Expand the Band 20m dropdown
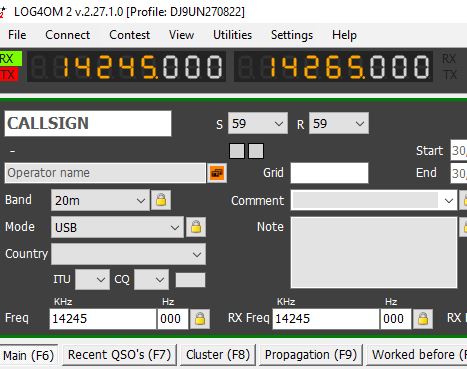 coord(100,200)
